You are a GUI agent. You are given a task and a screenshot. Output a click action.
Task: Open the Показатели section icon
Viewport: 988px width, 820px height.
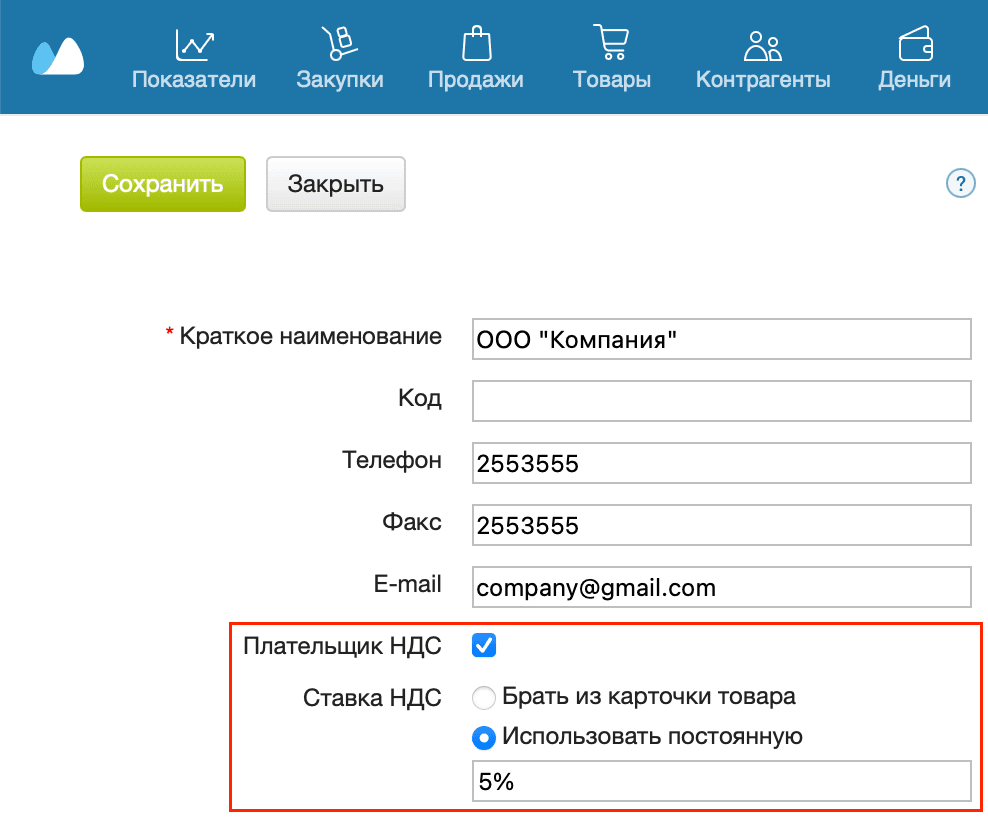[195, 44]
